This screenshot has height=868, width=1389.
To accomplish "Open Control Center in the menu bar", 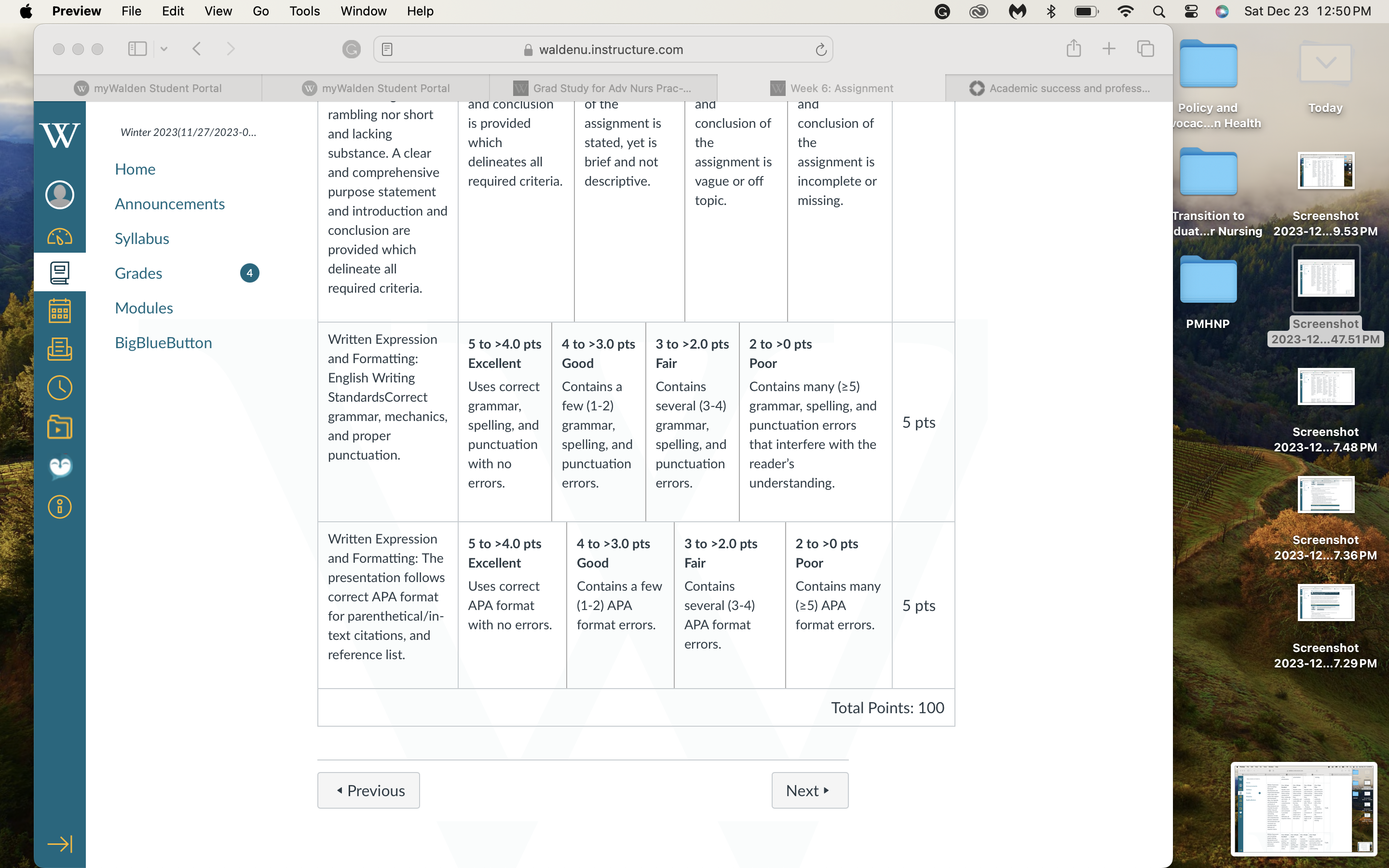I will click(1191, 12).
